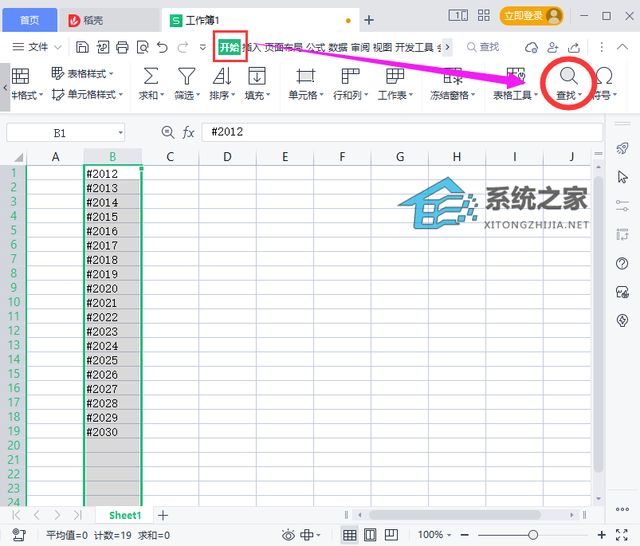
Task: Click the Filter (筛选) funnel icon
Action: [x=187, y=76]
